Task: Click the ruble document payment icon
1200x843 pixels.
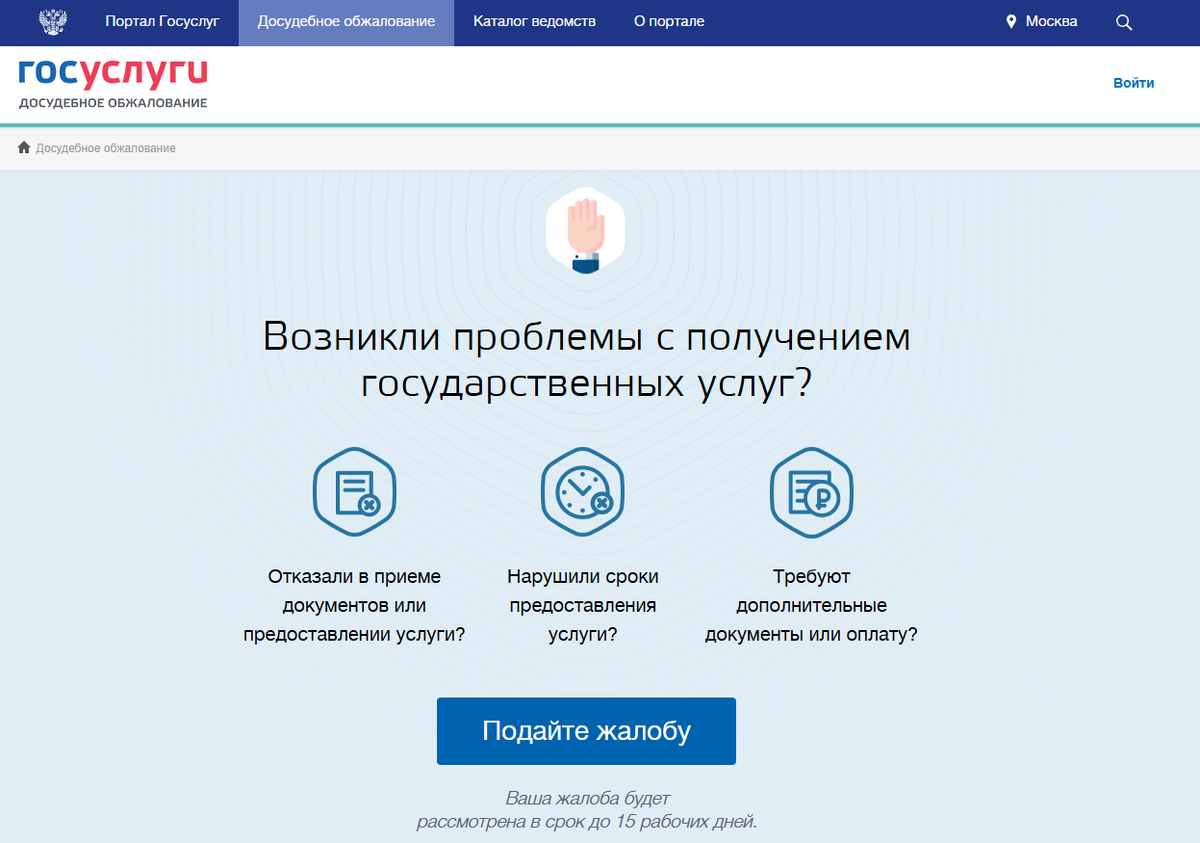Action: tap(811, 493)
